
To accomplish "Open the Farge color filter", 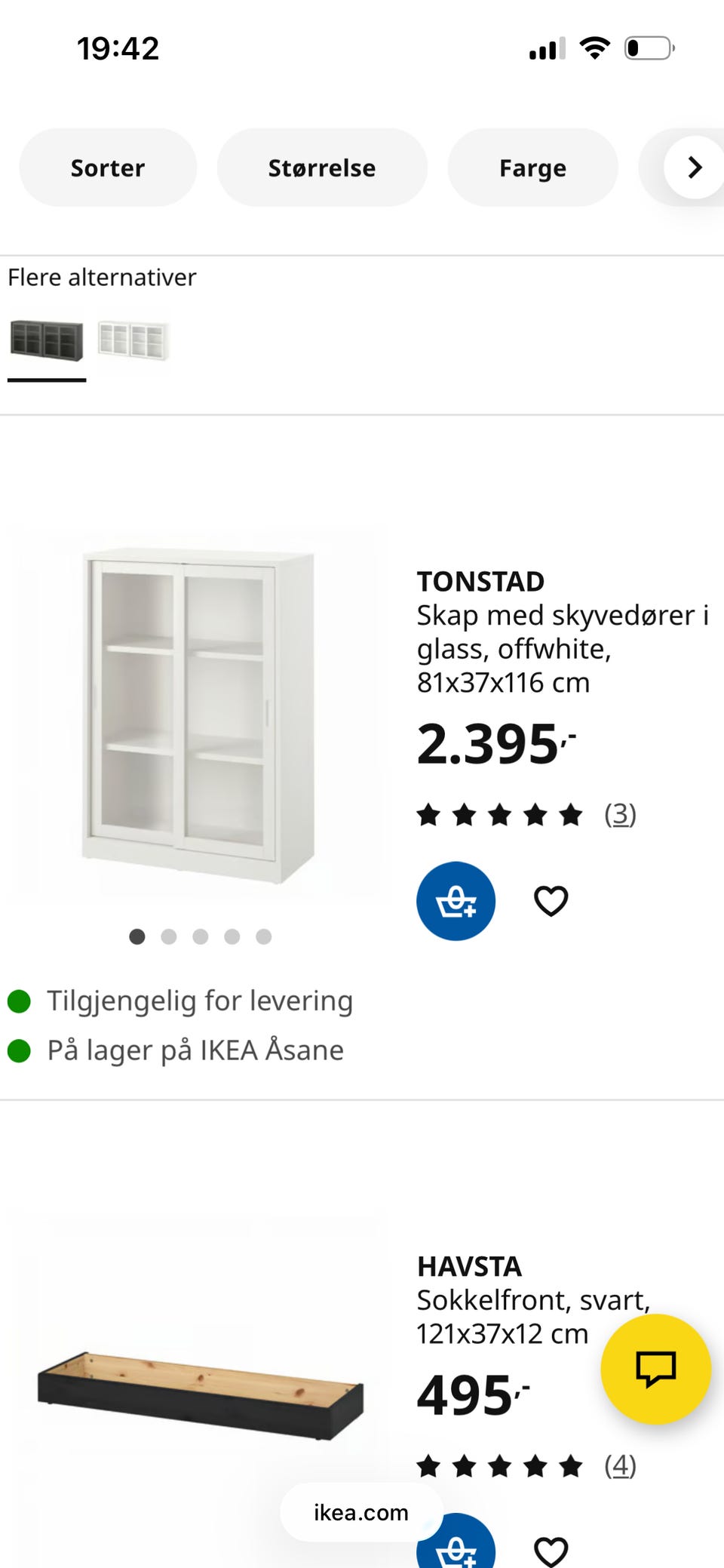I will (532, 168).
